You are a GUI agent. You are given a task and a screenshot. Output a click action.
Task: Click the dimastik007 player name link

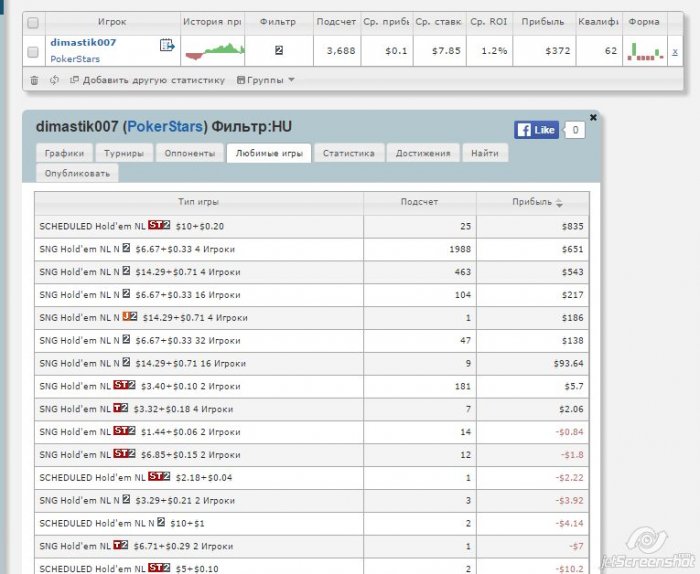[83, 43]
